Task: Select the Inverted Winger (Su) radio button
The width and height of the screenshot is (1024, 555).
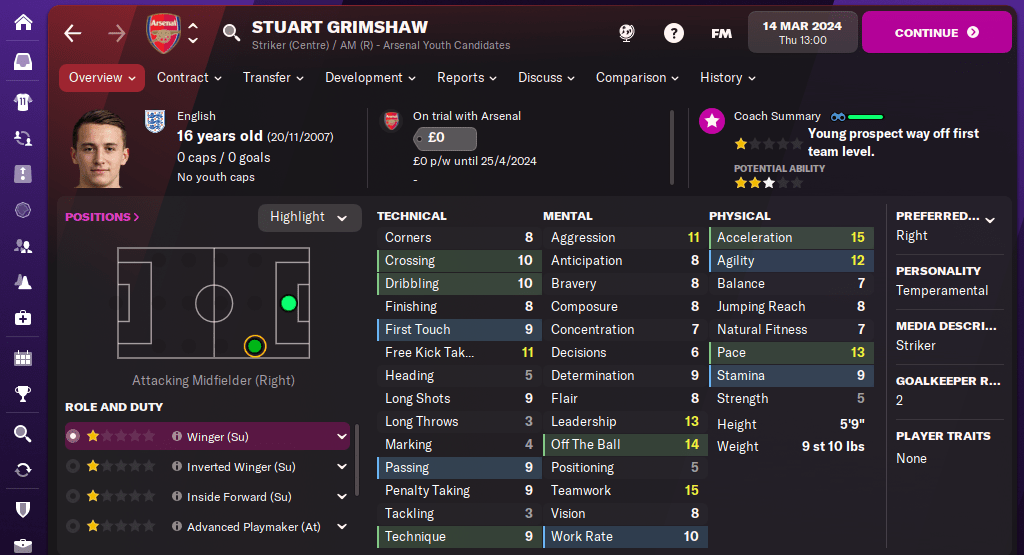Action: coord(73,466)
